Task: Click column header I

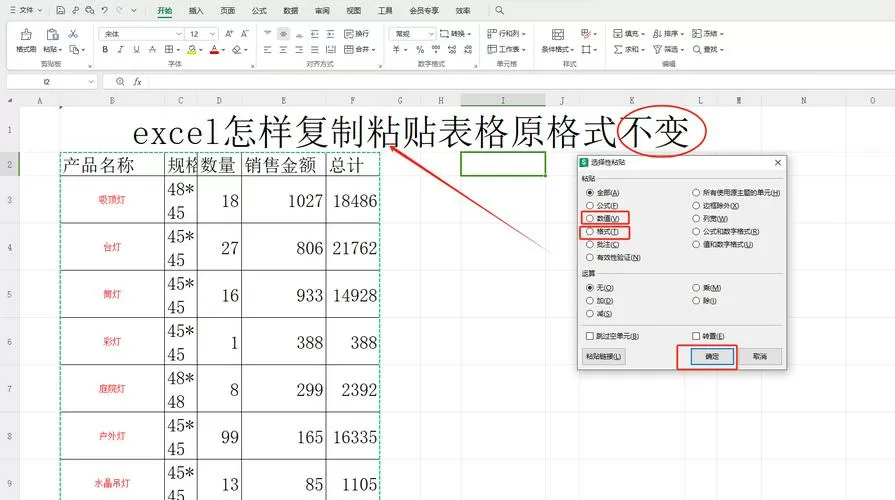Action: 503,100
